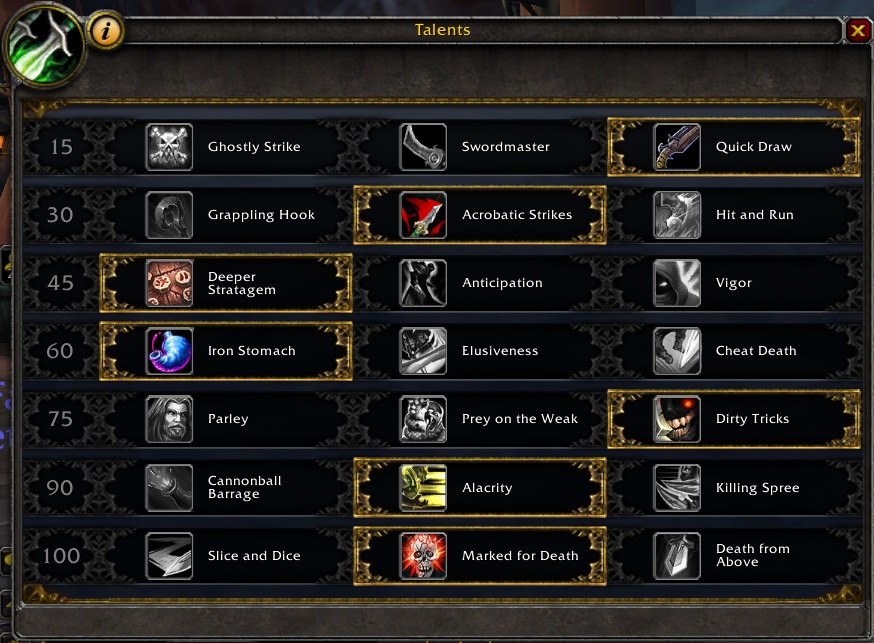This screenshot has width=874, height=643.
Task: Select the Parley bearded face icon
Action: pos(169,419)
